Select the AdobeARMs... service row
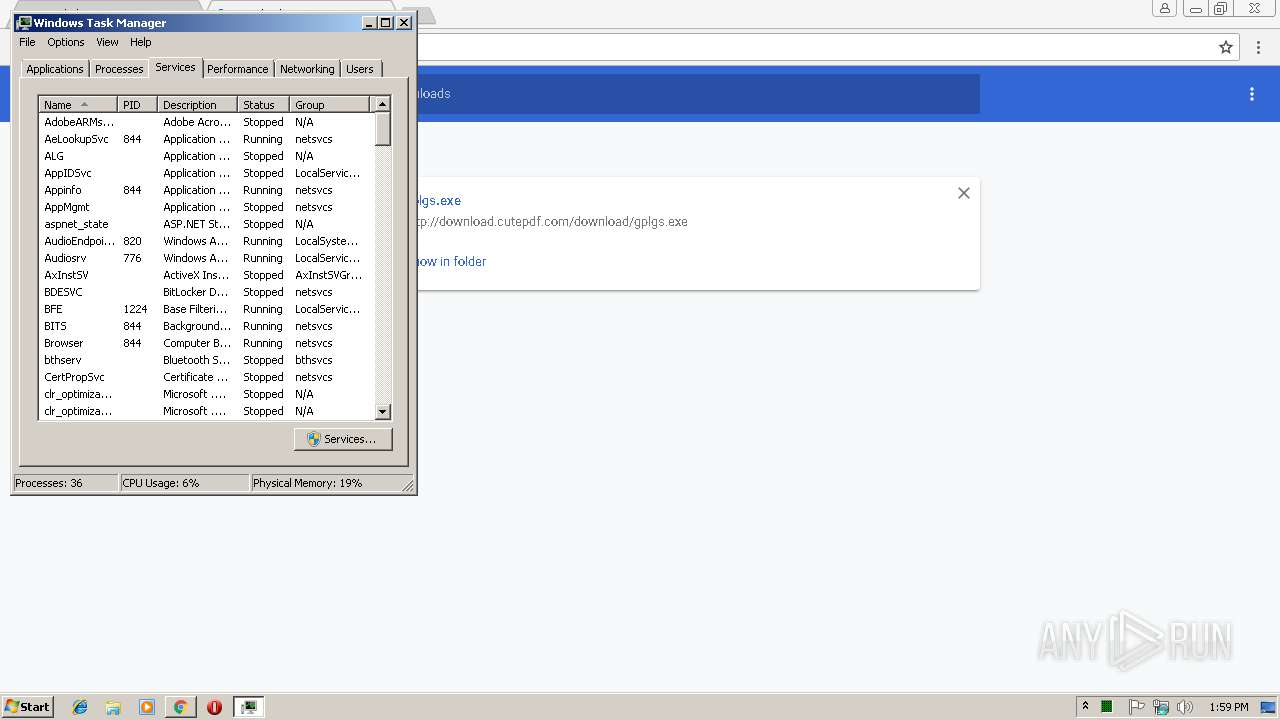The height and width of the screenshot is (720, 1280). 206,122
